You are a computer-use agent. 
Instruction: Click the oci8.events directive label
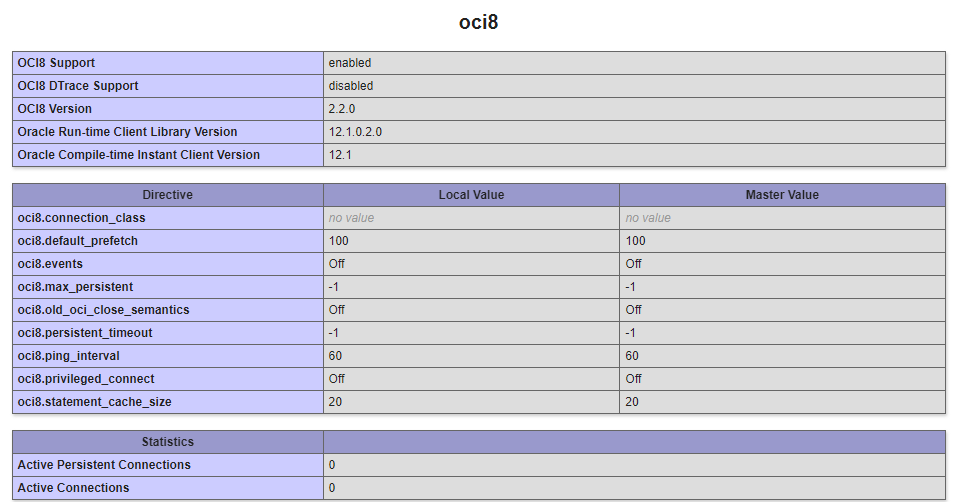[50, 264]
